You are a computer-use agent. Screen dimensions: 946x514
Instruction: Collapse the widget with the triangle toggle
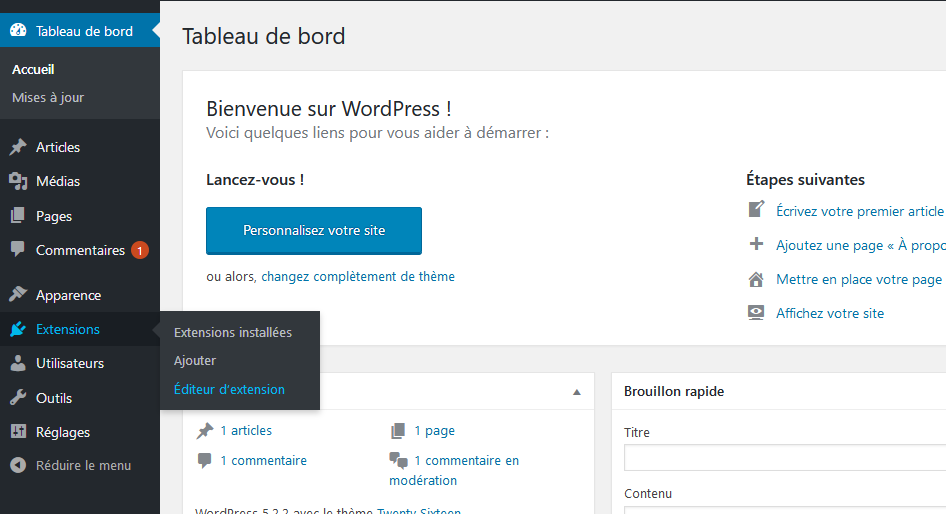pyautogui.click(x=577, y=392)
